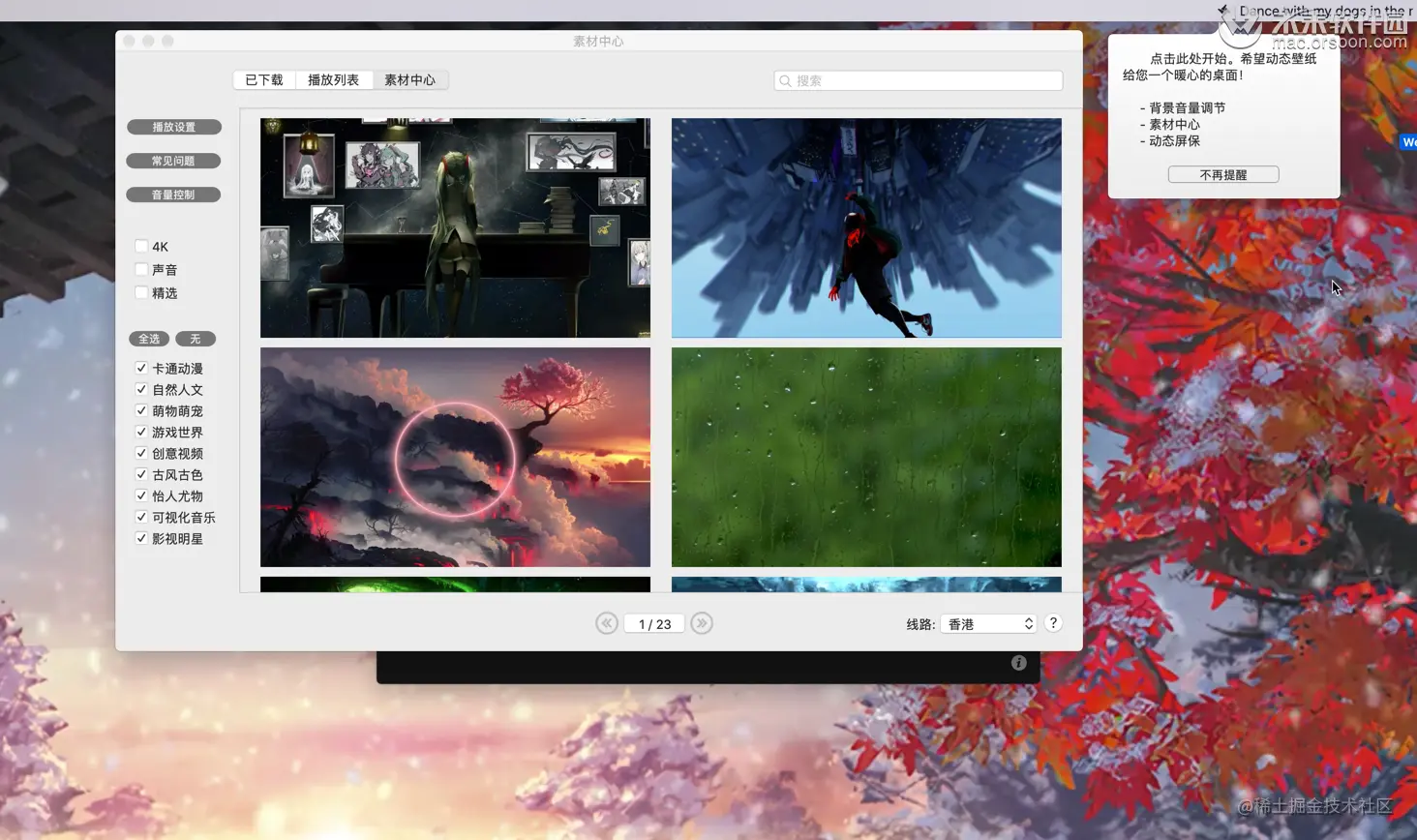Go to the next page of wallpapers

(702, 623)
